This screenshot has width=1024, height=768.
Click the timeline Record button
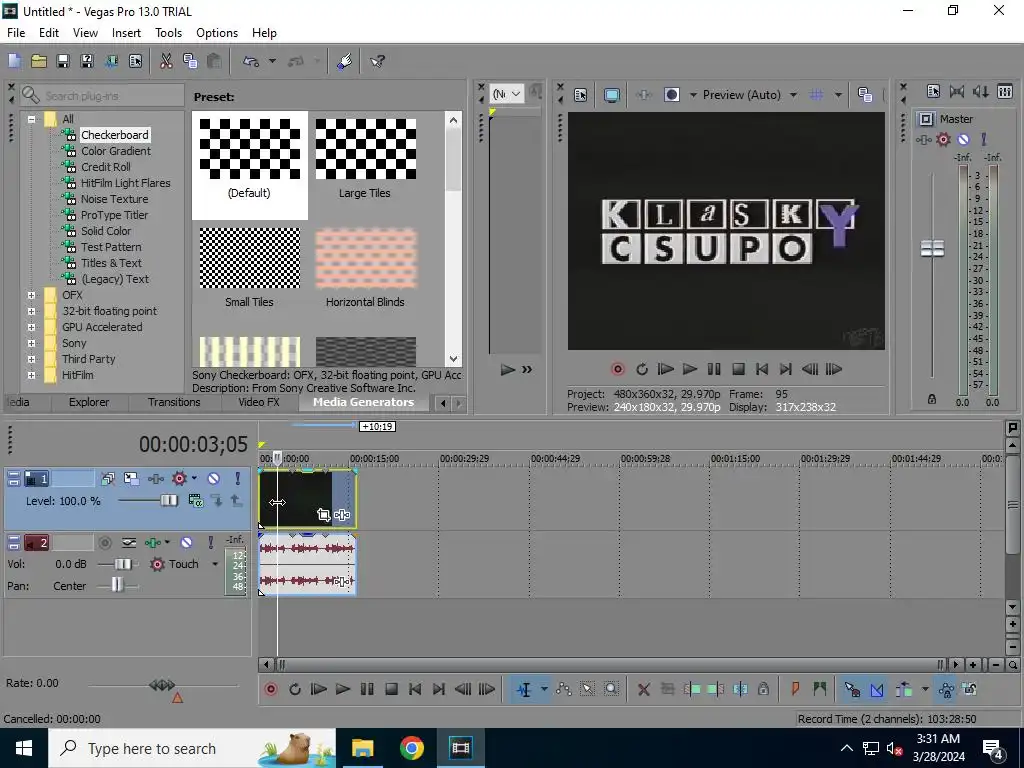(271, 689)
